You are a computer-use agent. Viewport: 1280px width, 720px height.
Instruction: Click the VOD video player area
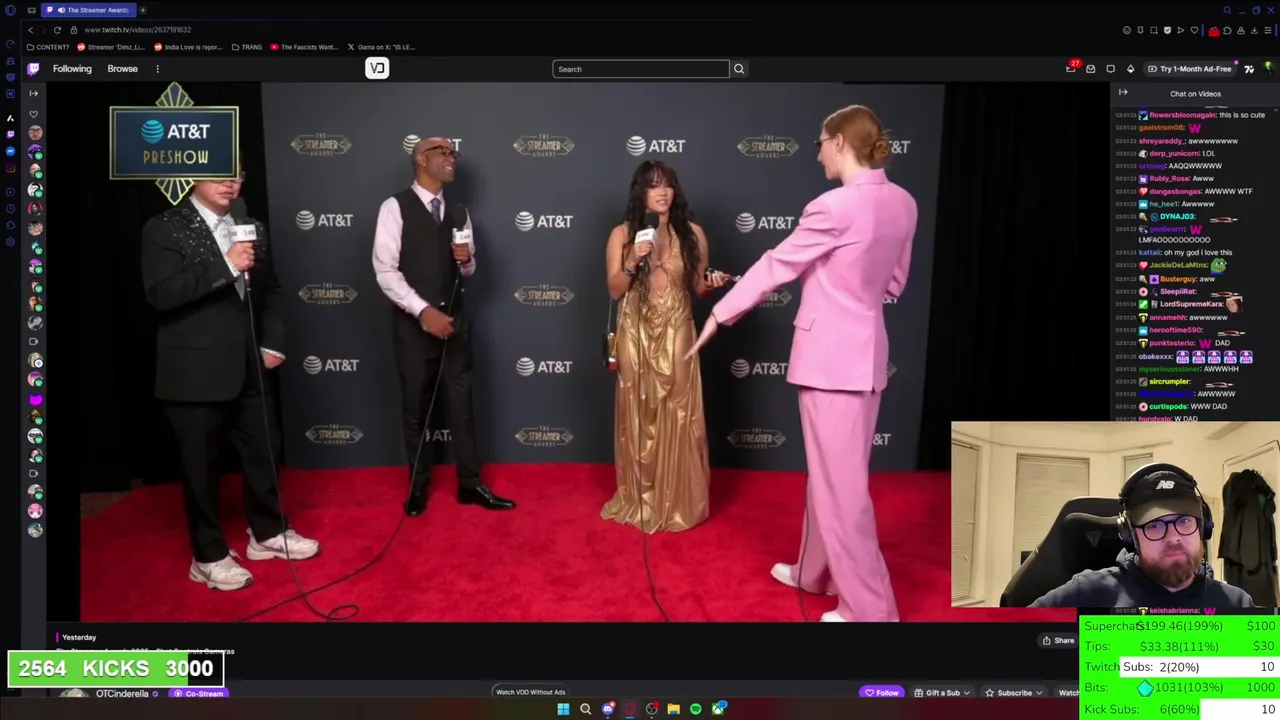point(578,351)
